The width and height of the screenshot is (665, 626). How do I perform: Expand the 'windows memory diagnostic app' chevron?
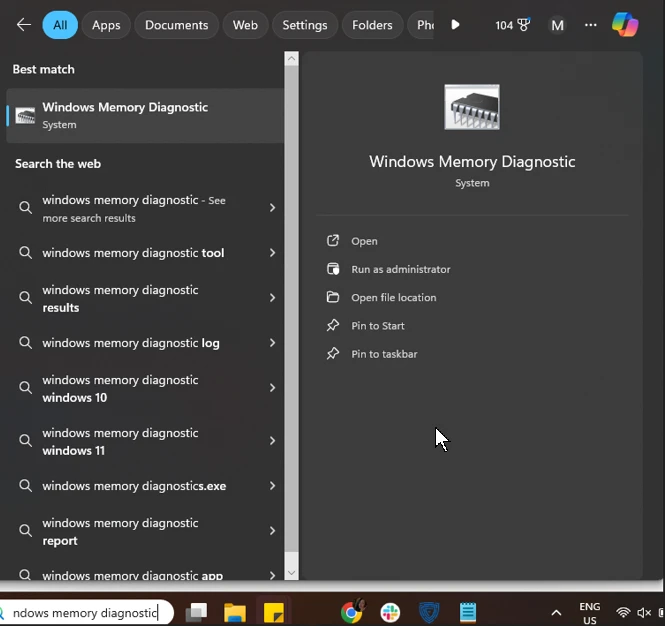pyautogui.click(x=272, y=575)
